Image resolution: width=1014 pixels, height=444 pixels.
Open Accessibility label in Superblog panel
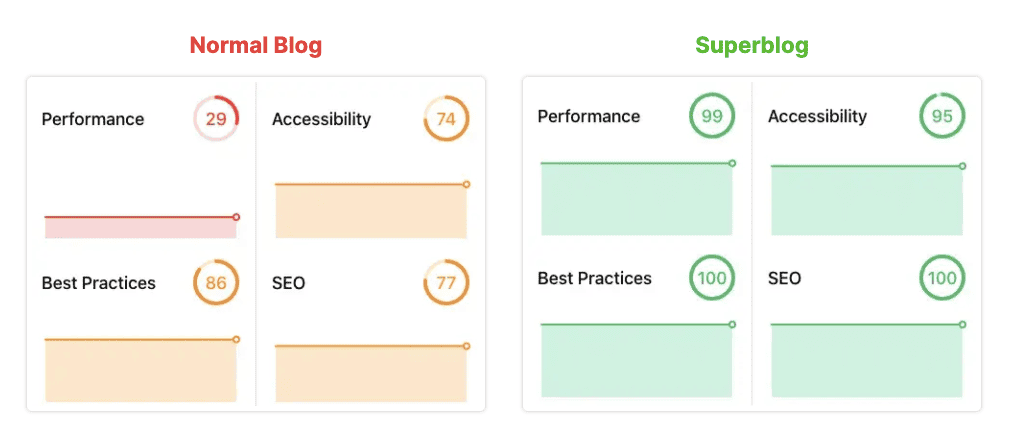point(817,116)
